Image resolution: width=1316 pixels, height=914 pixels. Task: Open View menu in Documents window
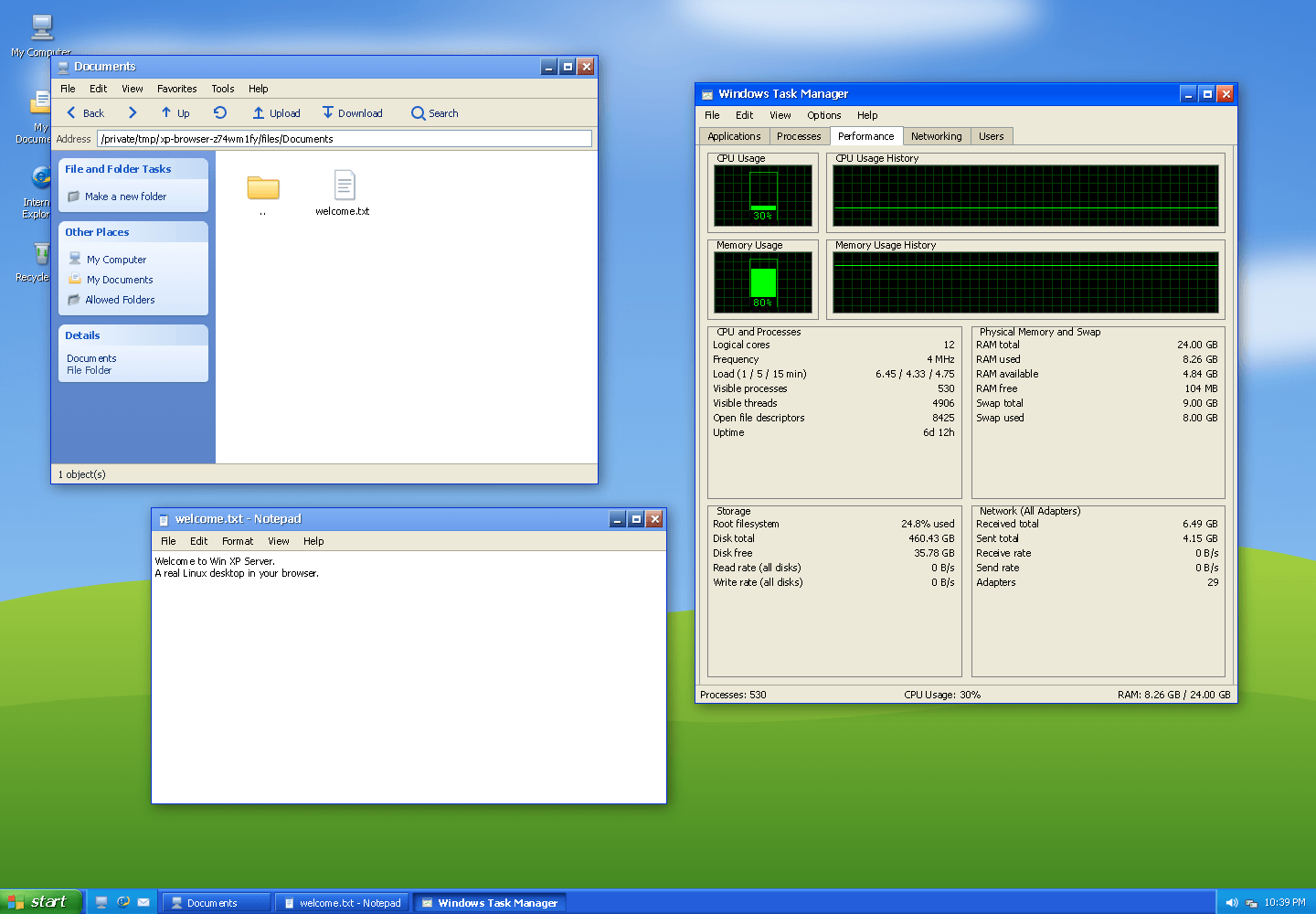(x=133, y=89)
